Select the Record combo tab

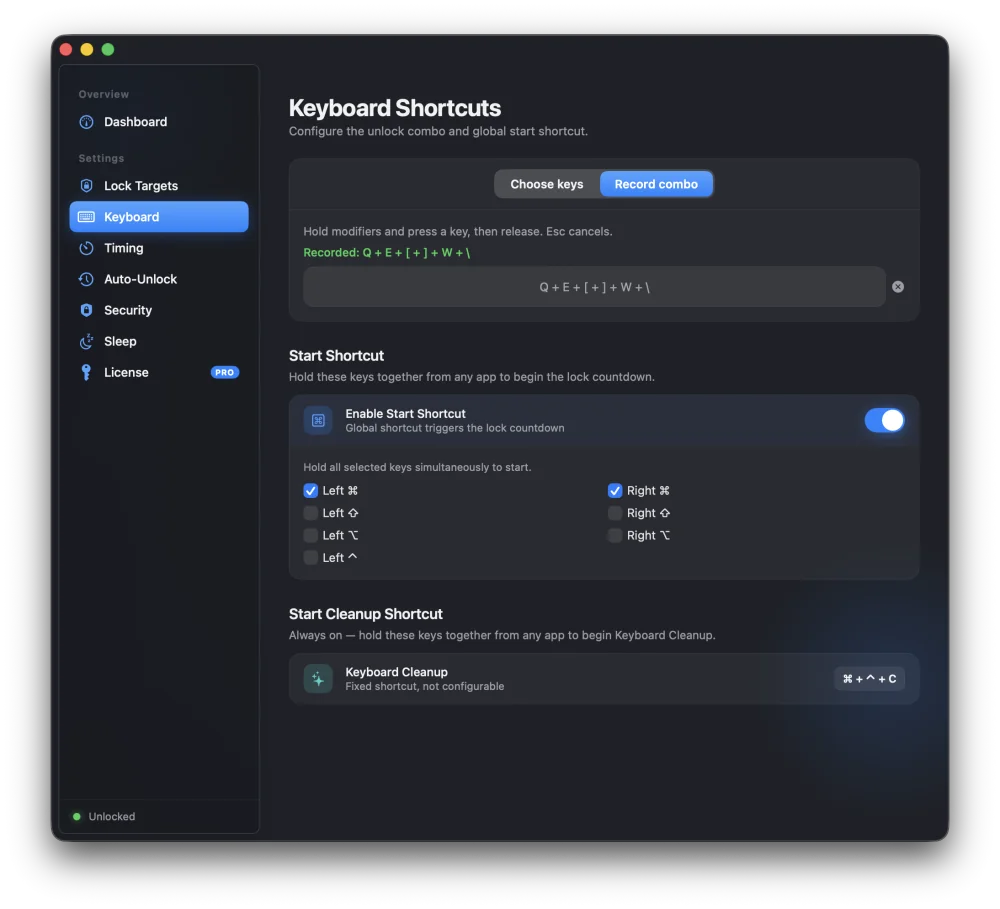tap(656, 184)
